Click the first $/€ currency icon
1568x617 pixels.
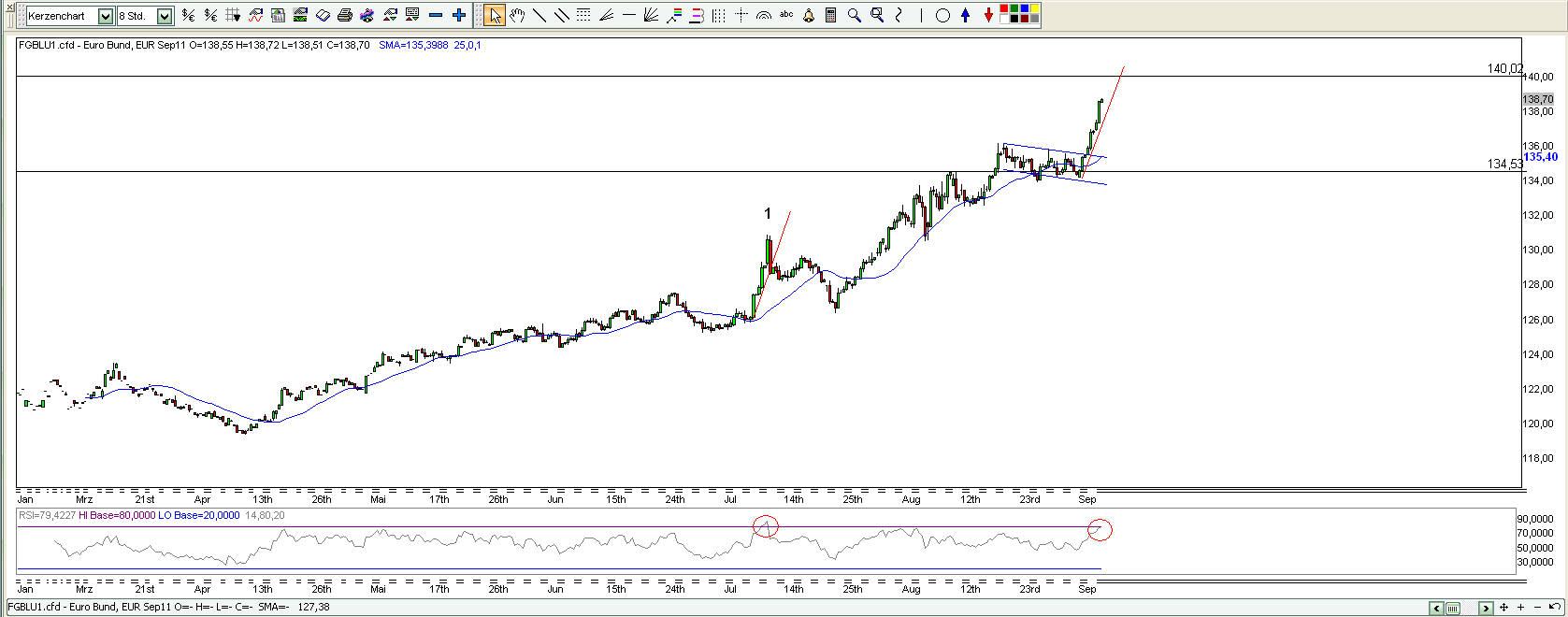click(188, 15)
